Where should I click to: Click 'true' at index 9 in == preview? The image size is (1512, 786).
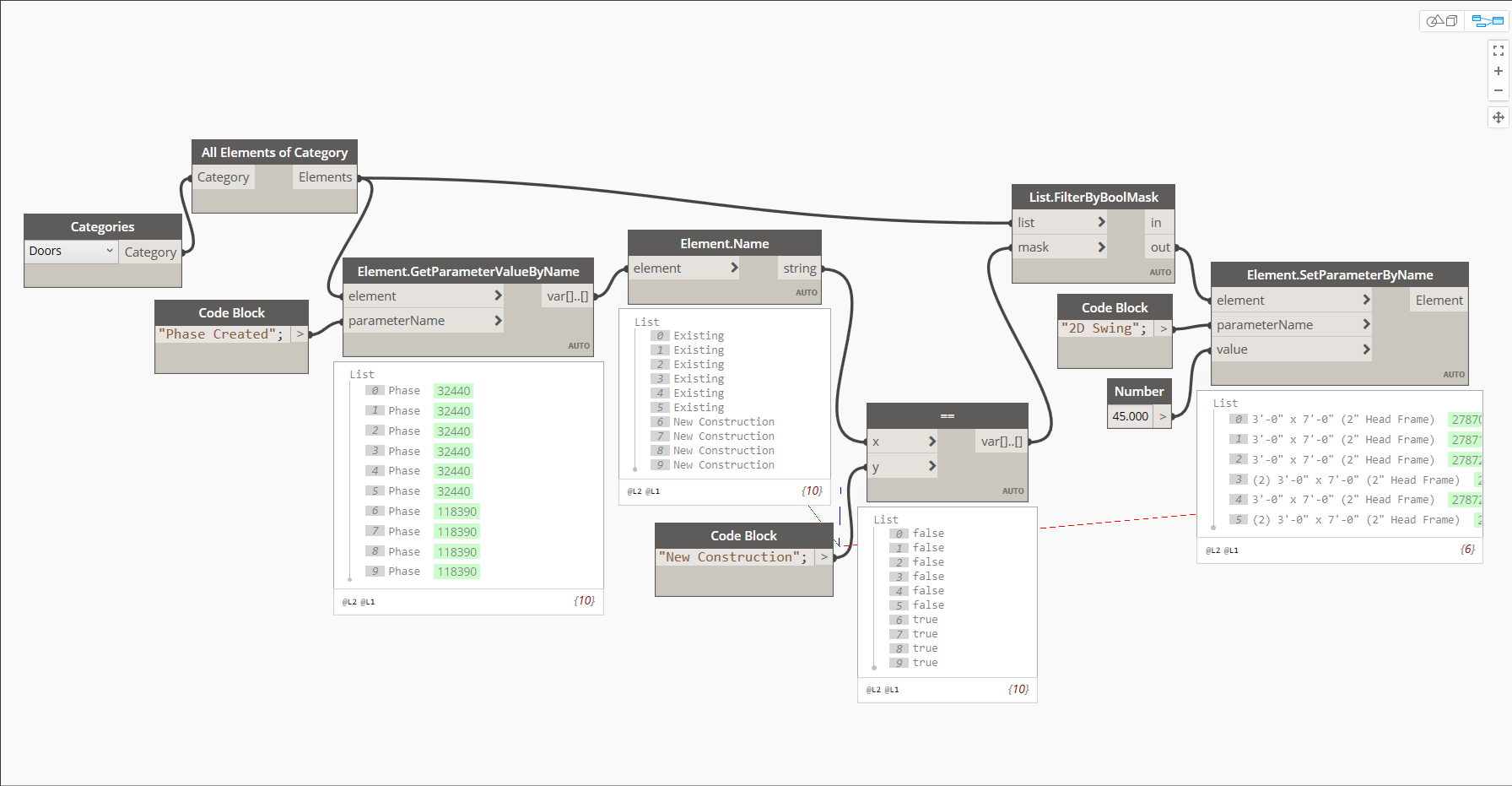tap(925, 663)
